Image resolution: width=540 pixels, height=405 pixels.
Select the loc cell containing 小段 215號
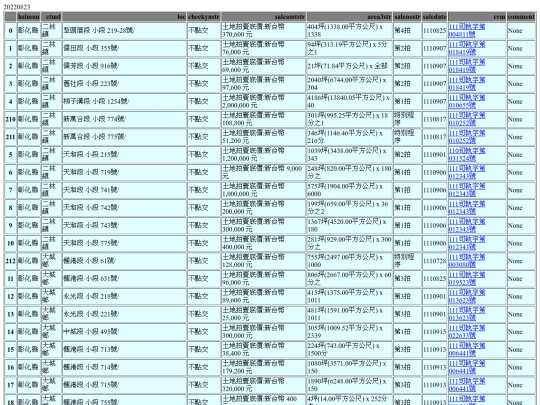[124, 155]
